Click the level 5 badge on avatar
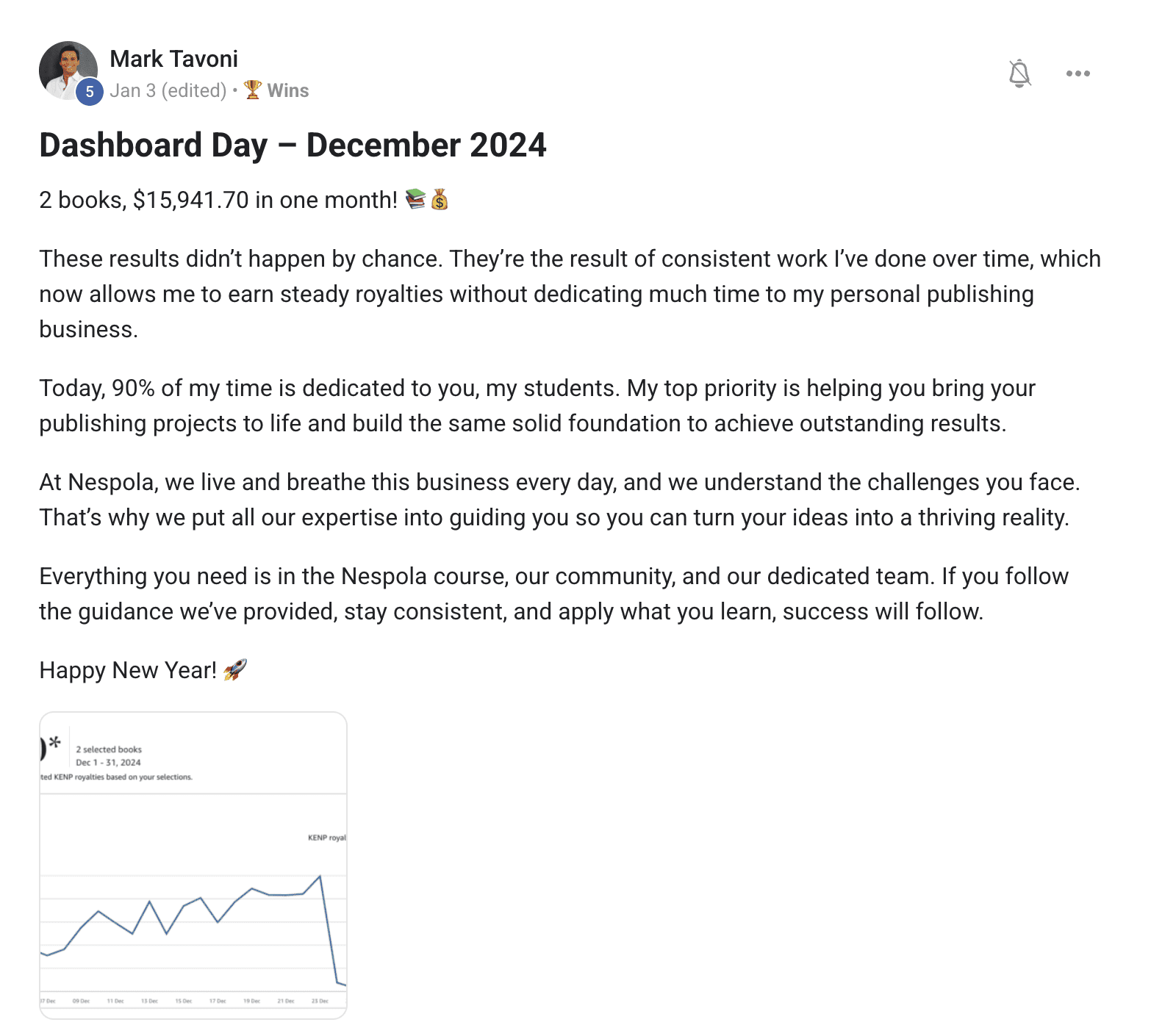 tap(90, 92)
